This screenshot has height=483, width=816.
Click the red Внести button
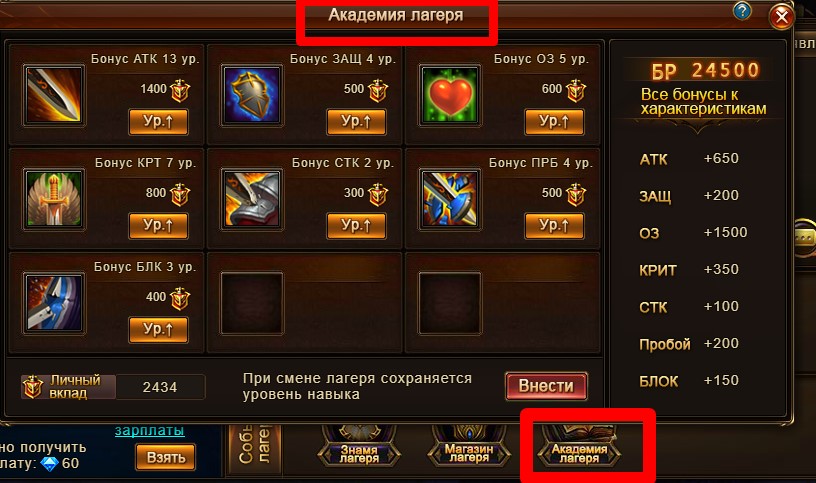click(x=546, y=386)
